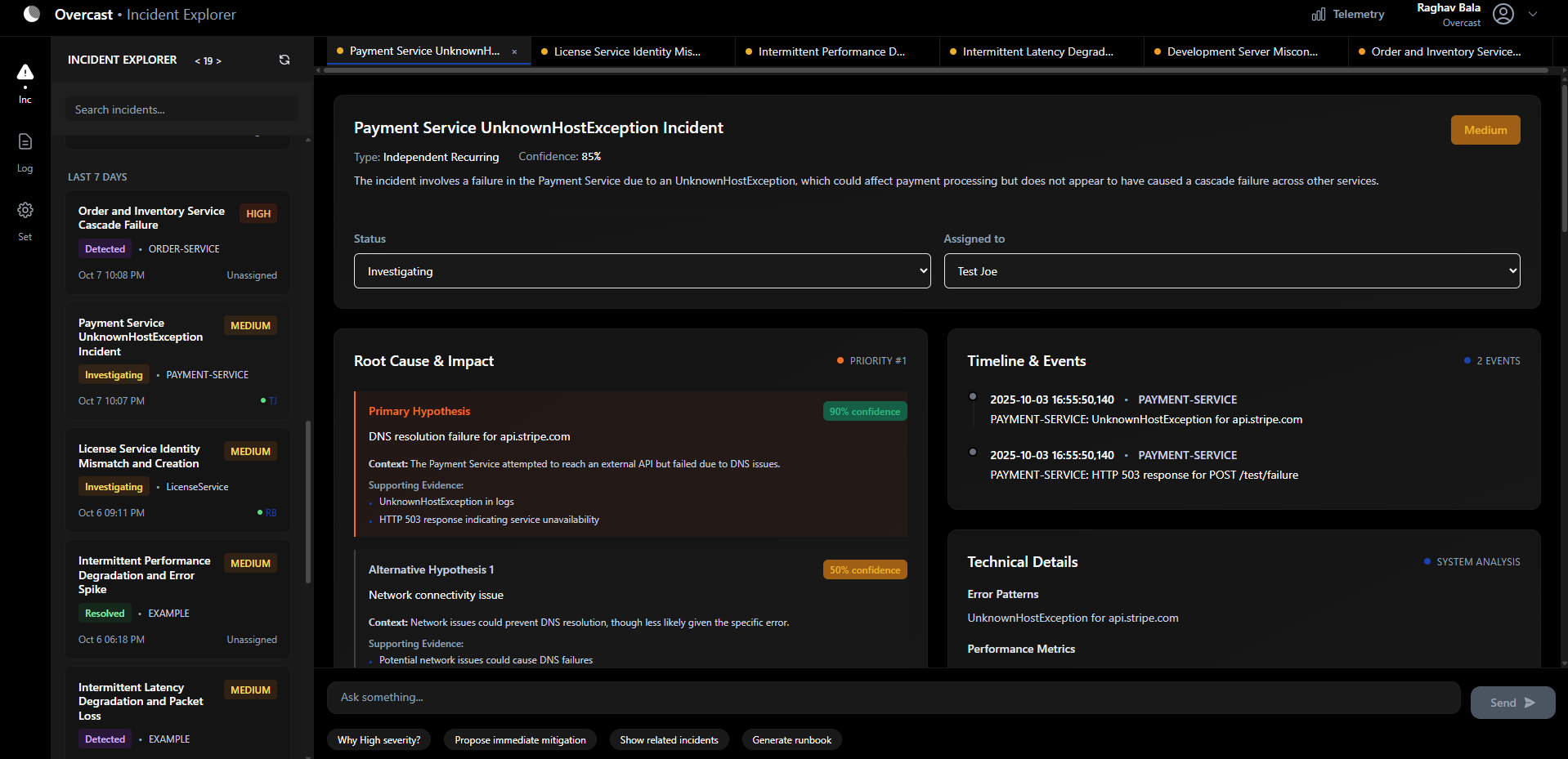Click the Overcast moon logo
The image size is (1568, 759).
[x=32, y=14]
